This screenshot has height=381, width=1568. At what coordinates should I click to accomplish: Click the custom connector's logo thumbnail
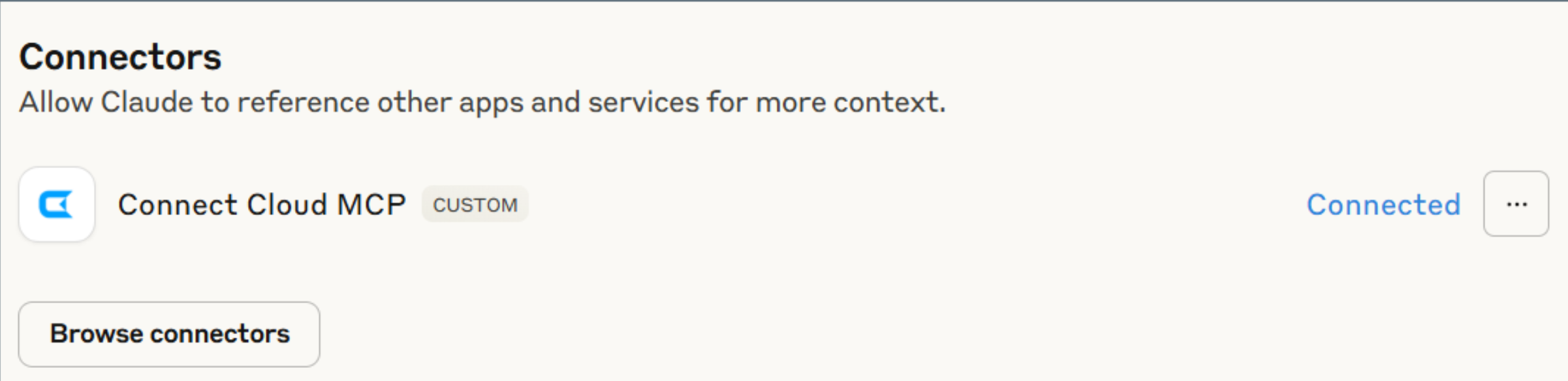pyautogui.click(x=57, y=203)
